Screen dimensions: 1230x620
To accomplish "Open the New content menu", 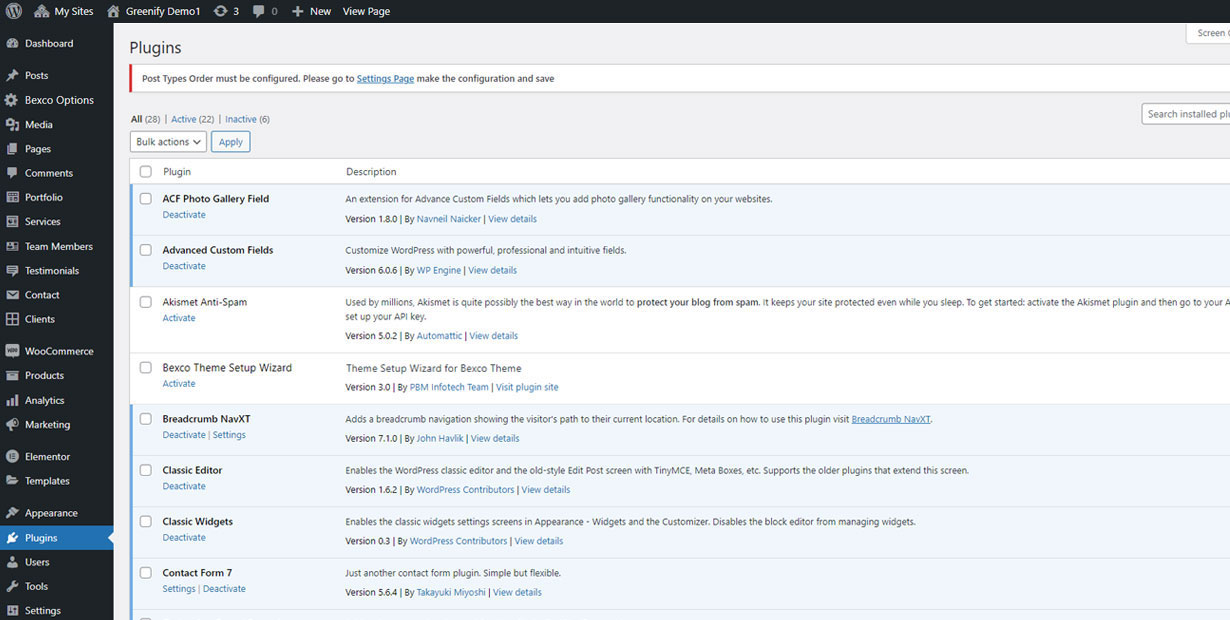I will coord(311,11).
